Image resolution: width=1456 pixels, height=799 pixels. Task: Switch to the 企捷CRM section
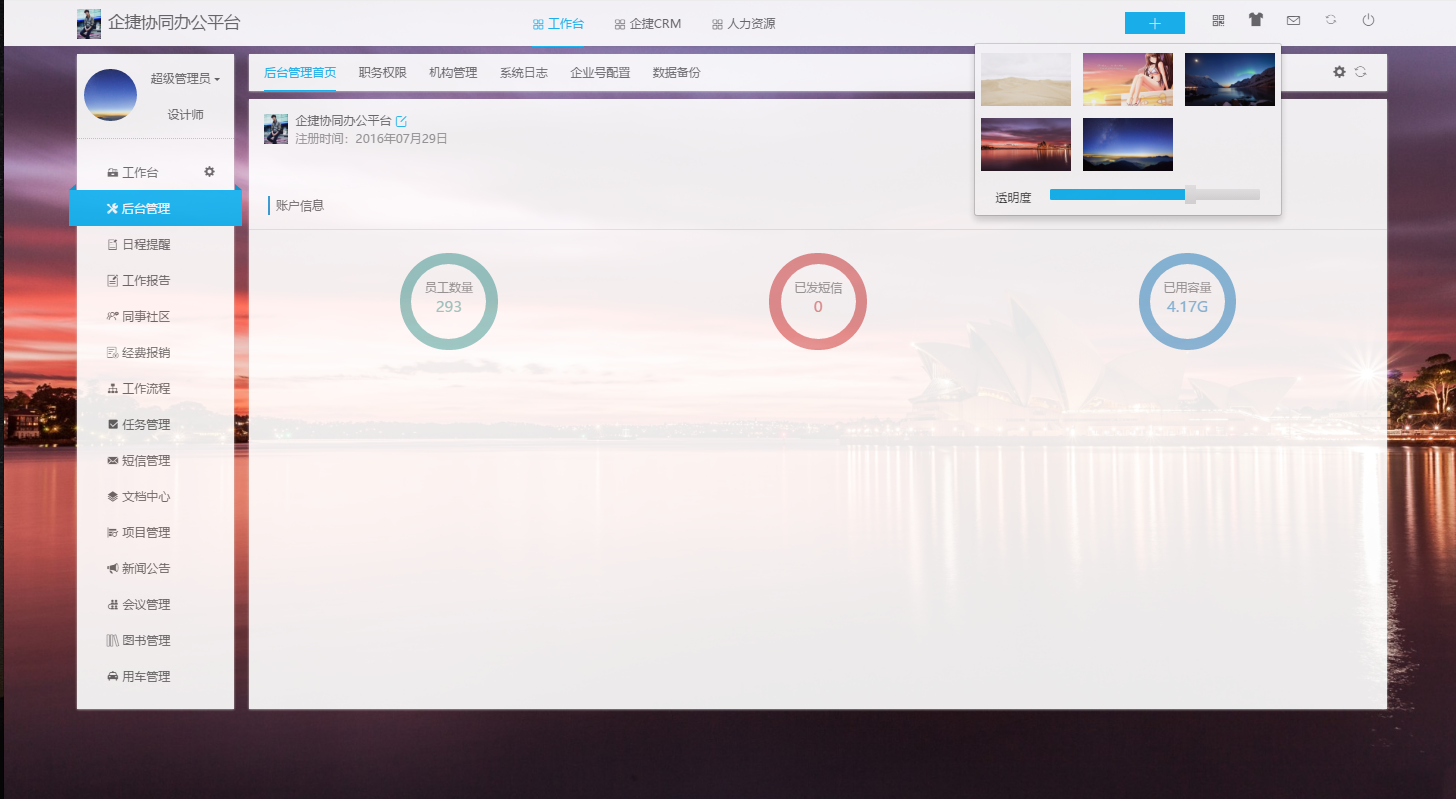click(x=647, y=22)
